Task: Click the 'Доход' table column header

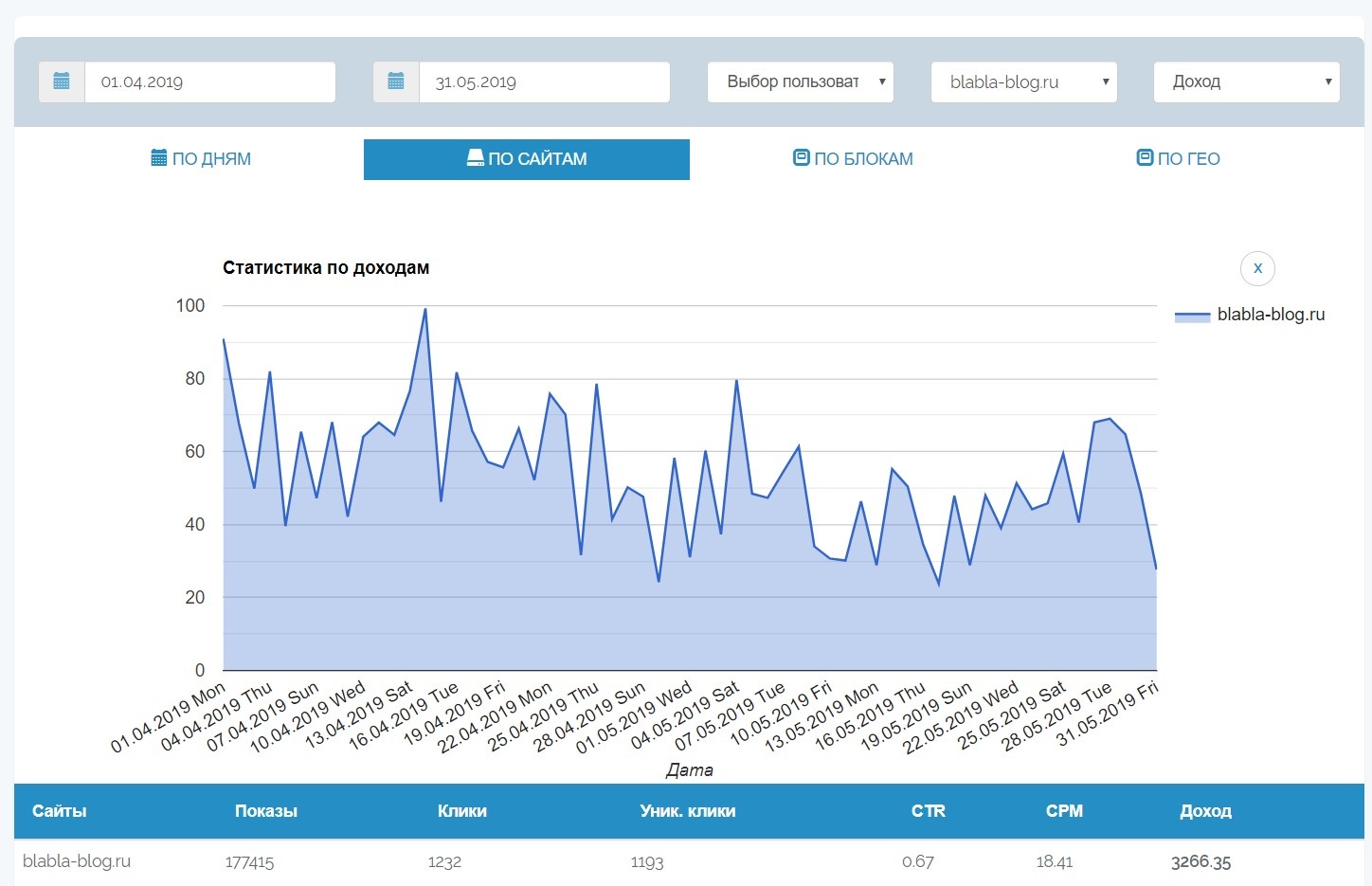Action: pyautogui.click(x=1204, y=811)
